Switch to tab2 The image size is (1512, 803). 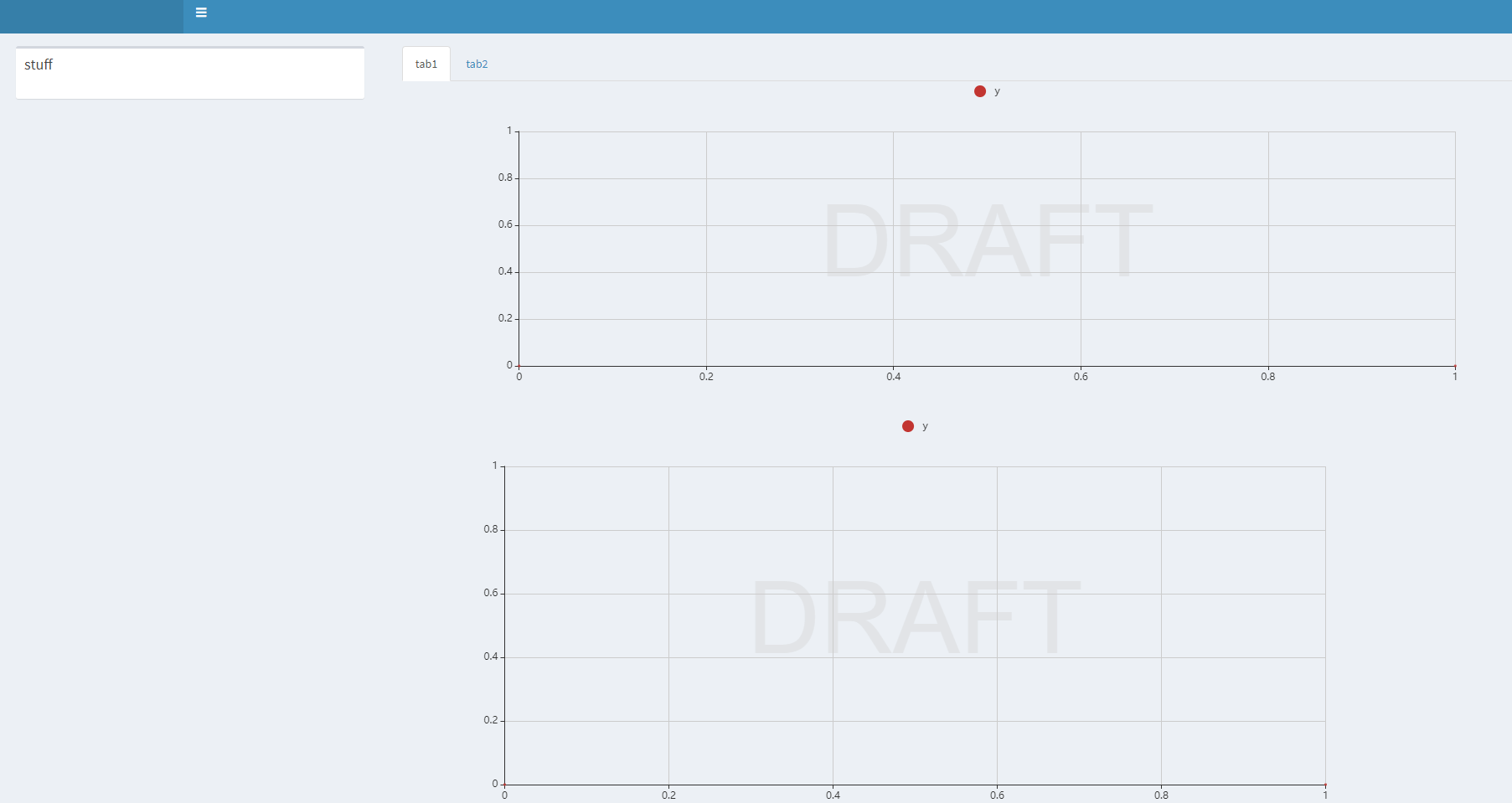click(476, 64)
